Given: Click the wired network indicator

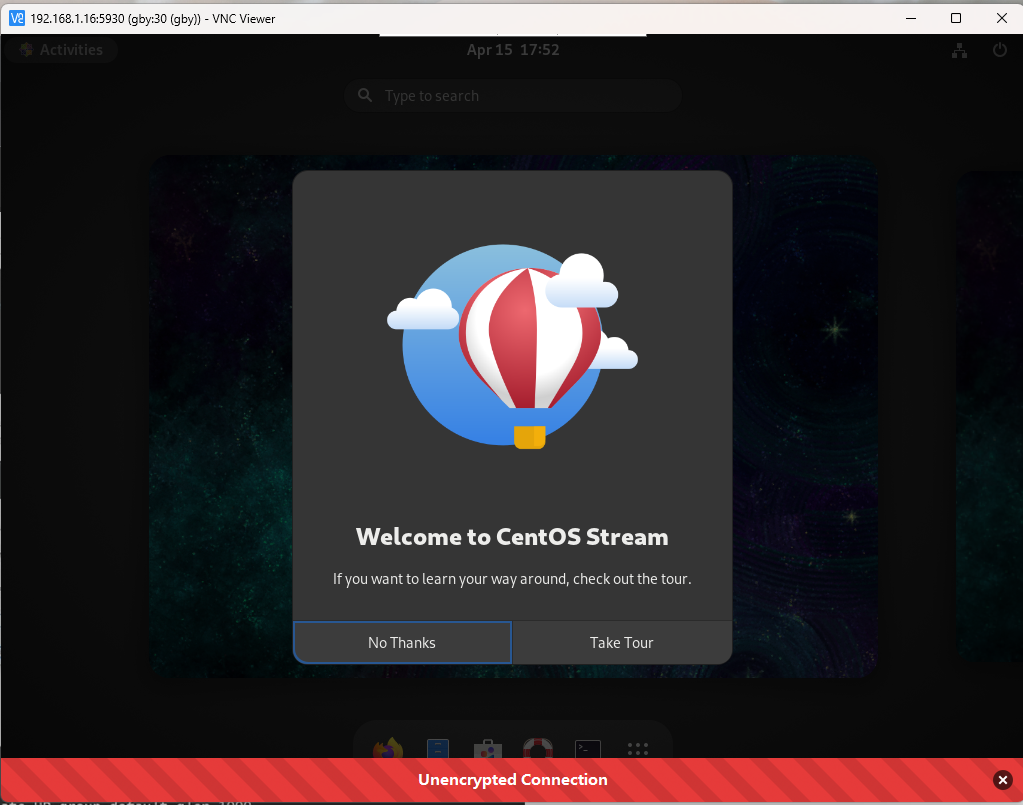Looking at the screenshot, I should (959, 49).
